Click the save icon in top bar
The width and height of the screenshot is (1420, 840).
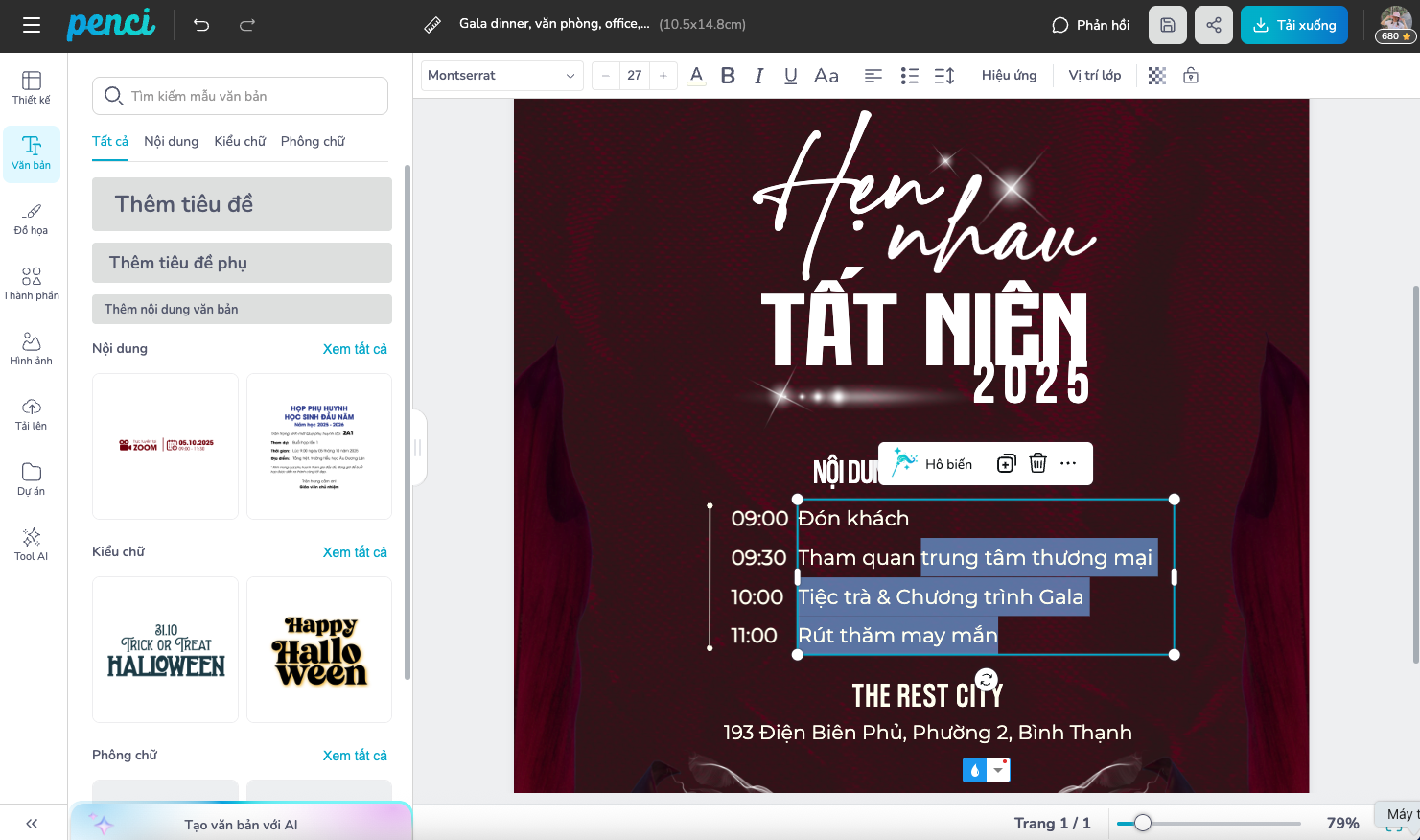pyautogui.click(x=1167, y=25)
